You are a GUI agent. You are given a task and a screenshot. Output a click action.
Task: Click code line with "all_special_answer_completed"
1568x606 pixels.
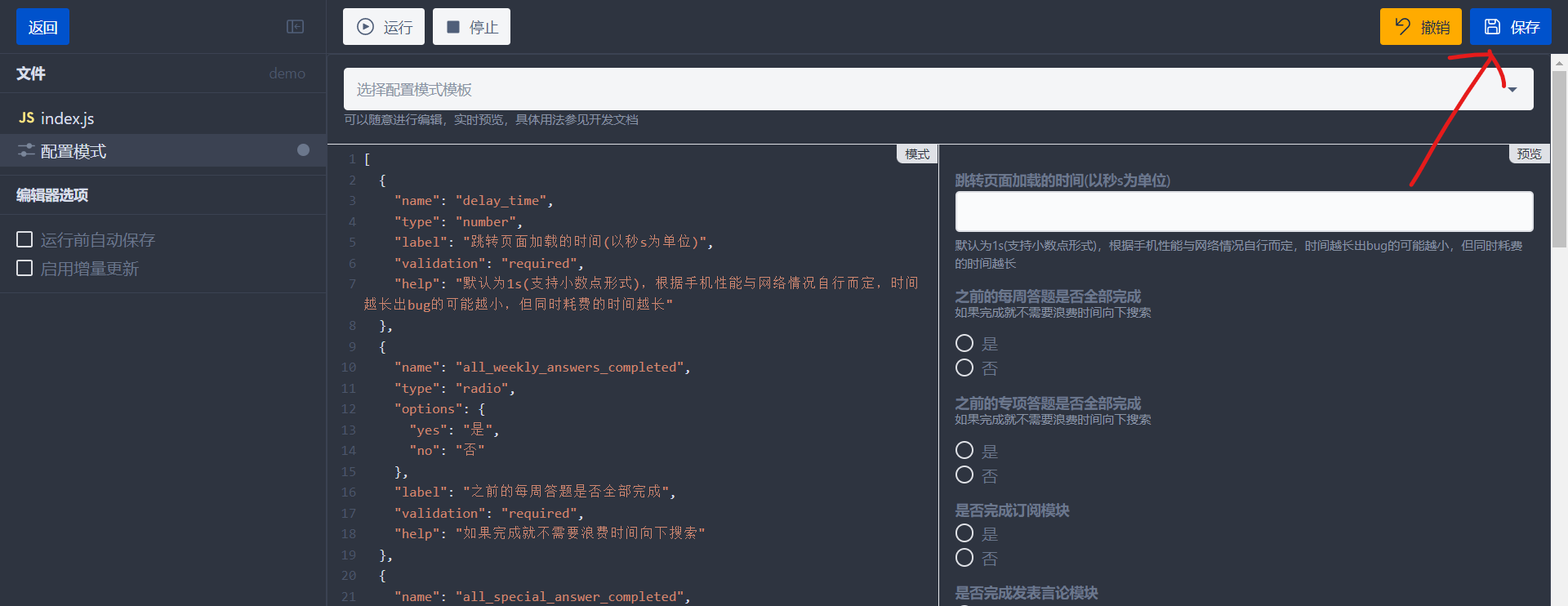click(542, 597)
